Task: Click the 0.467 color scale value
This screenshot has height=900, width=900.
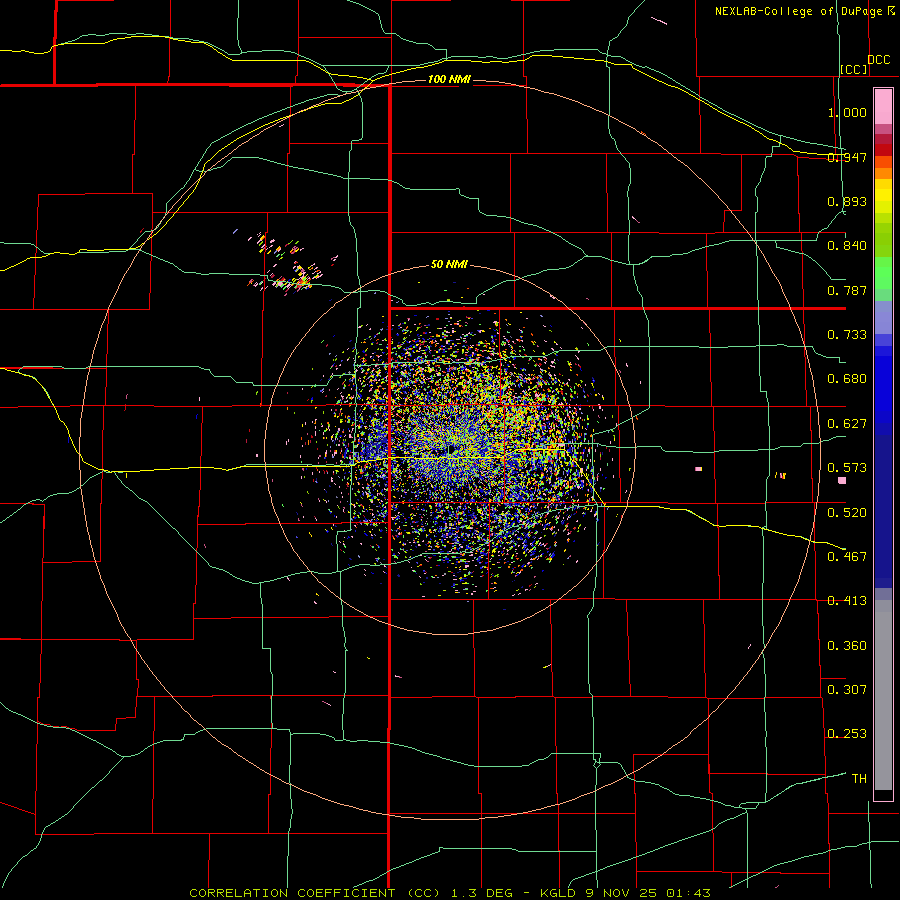Action: point(847,557)
